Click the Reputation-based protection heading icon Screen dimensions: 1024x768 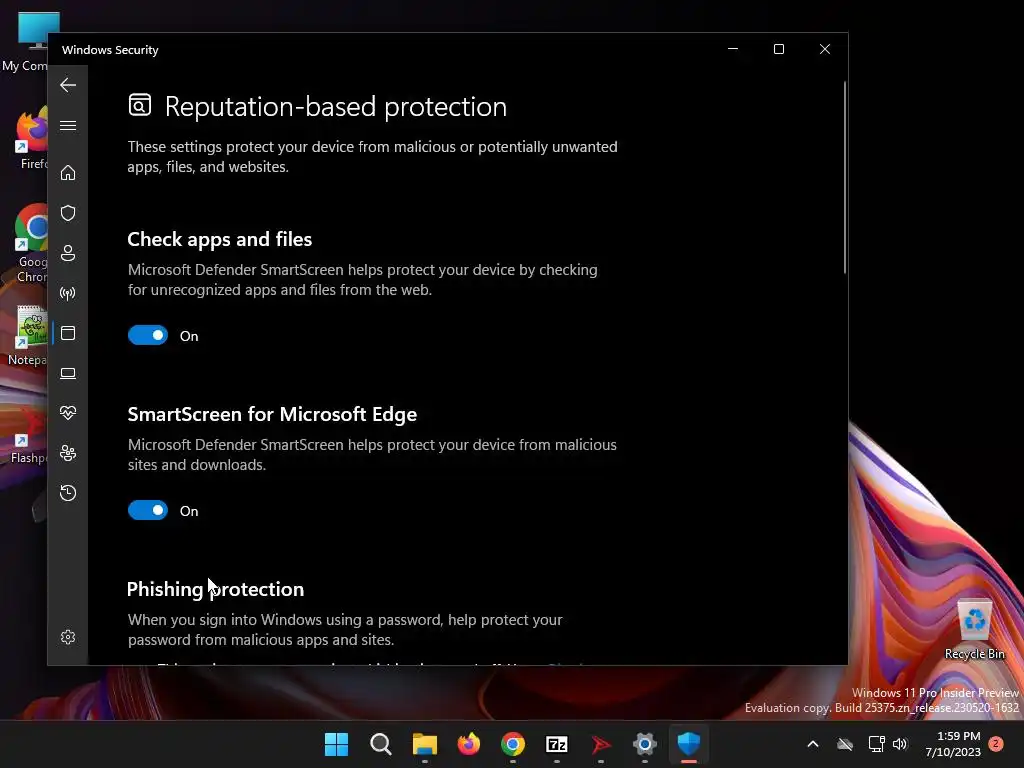click(140, 105)
